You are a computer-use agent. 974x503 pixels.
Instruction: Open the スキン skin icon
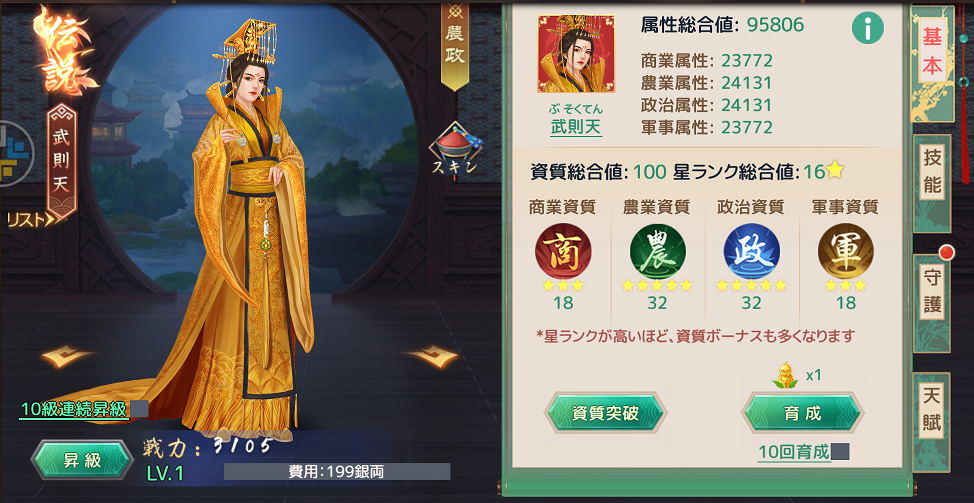pos(457,150)
